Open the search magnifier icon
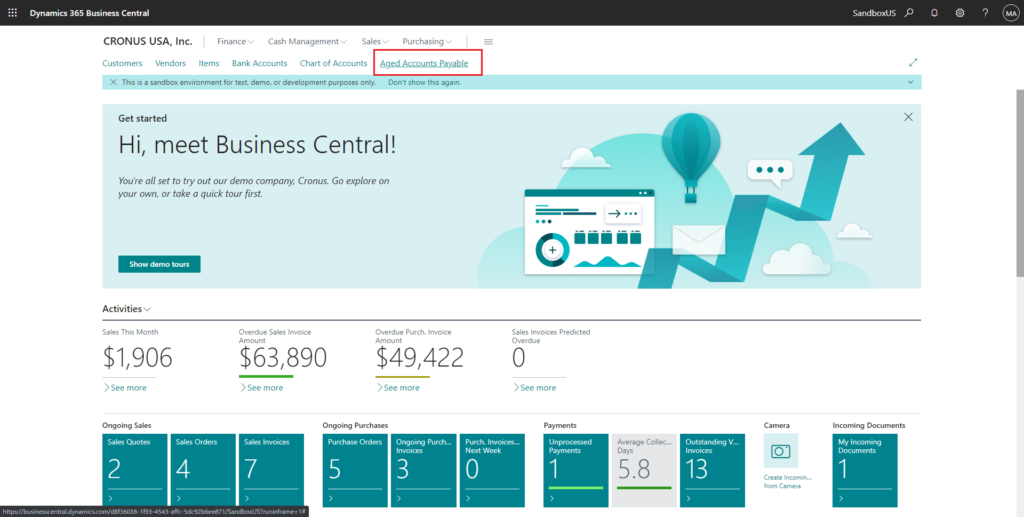 pos(909,12)
